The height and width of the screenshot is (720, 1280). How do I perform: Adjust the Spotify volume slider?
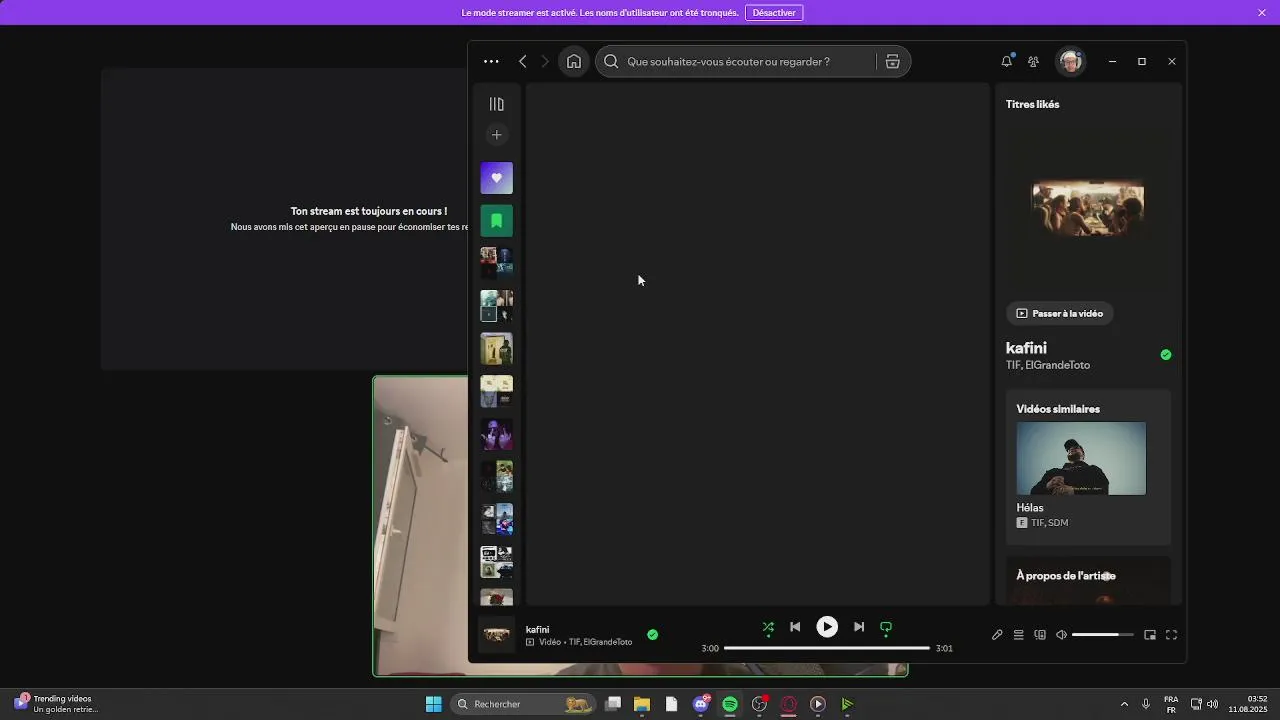point(1103,635)
